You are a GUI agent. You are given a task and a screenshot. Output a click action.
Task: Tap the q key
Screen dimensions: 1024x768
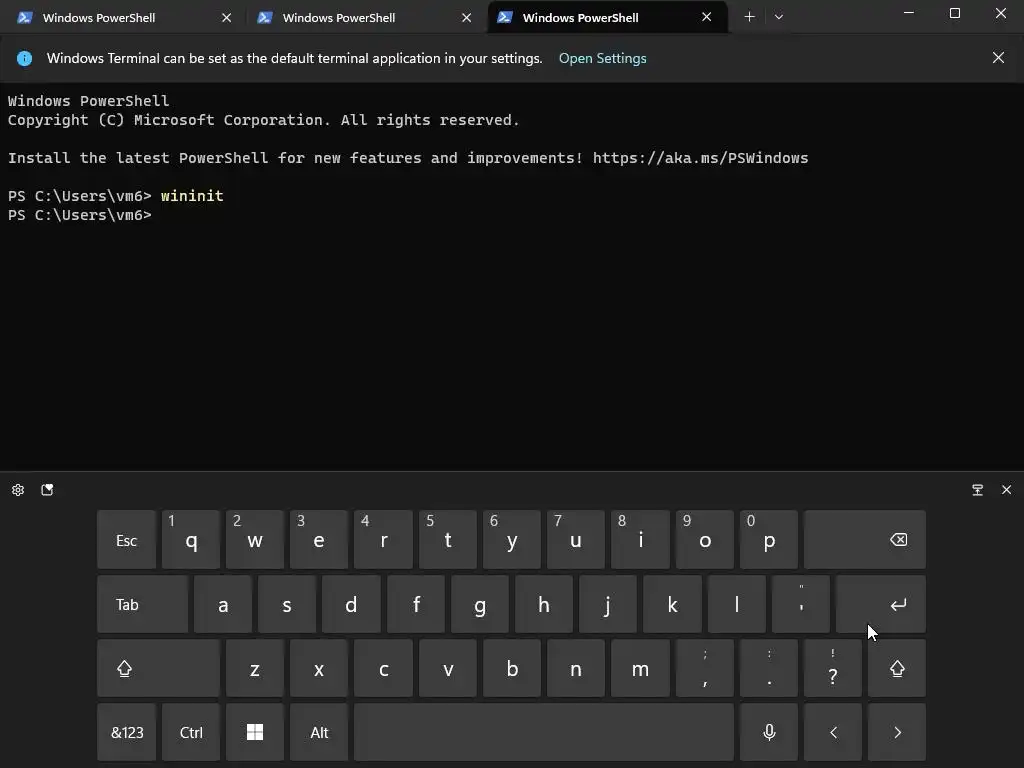point(191,539)
